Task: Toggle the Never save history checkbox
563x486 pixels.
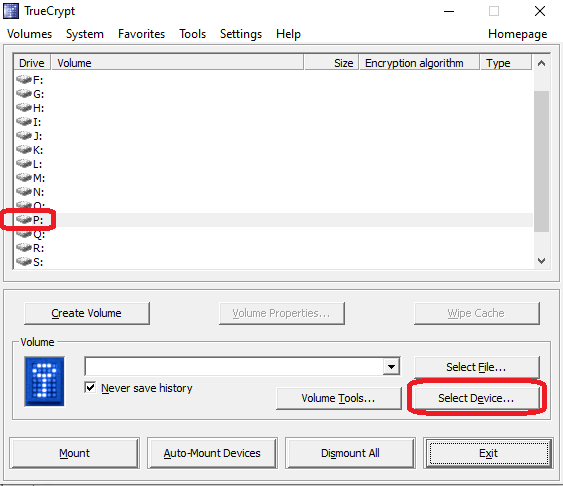Action: 90,387
